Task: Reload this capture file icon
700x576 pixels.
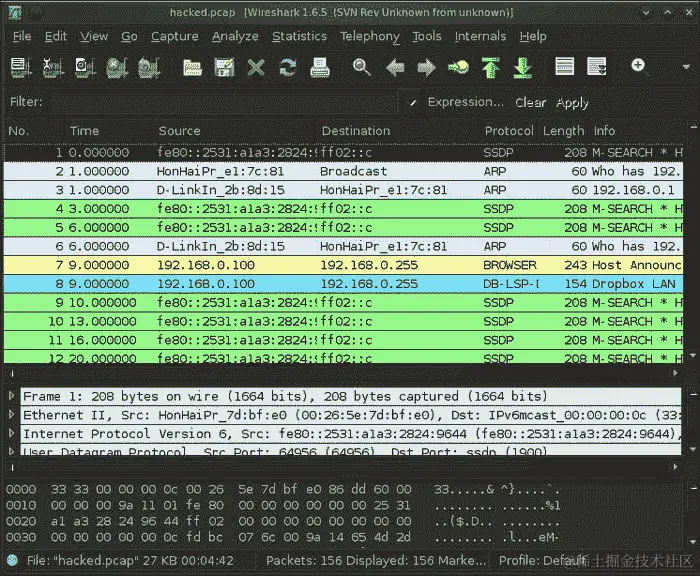Action: coord(288,67)
